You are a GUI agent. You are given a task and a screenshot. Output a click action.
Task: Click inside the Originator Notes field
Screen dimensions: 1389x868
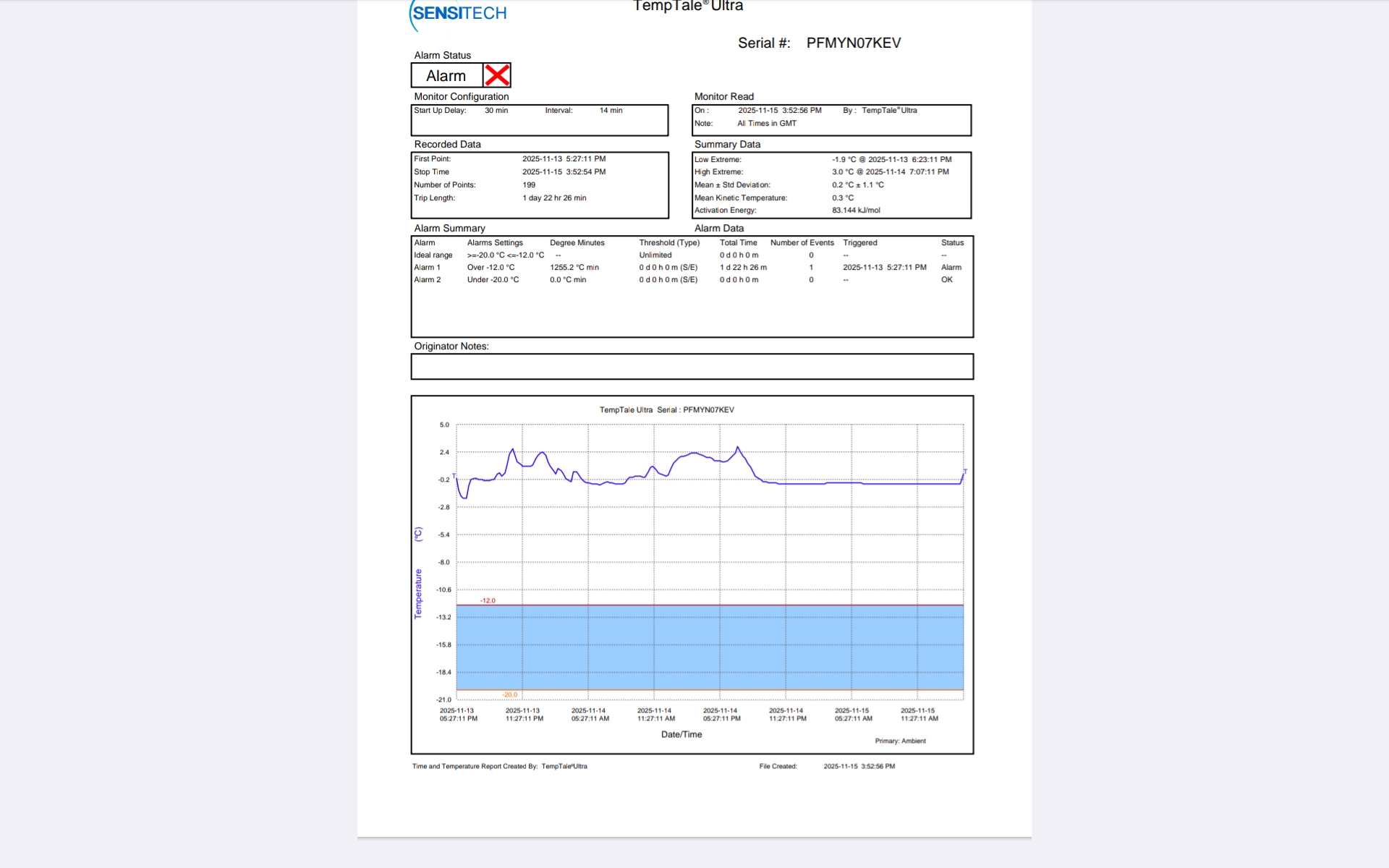(692, 367)
